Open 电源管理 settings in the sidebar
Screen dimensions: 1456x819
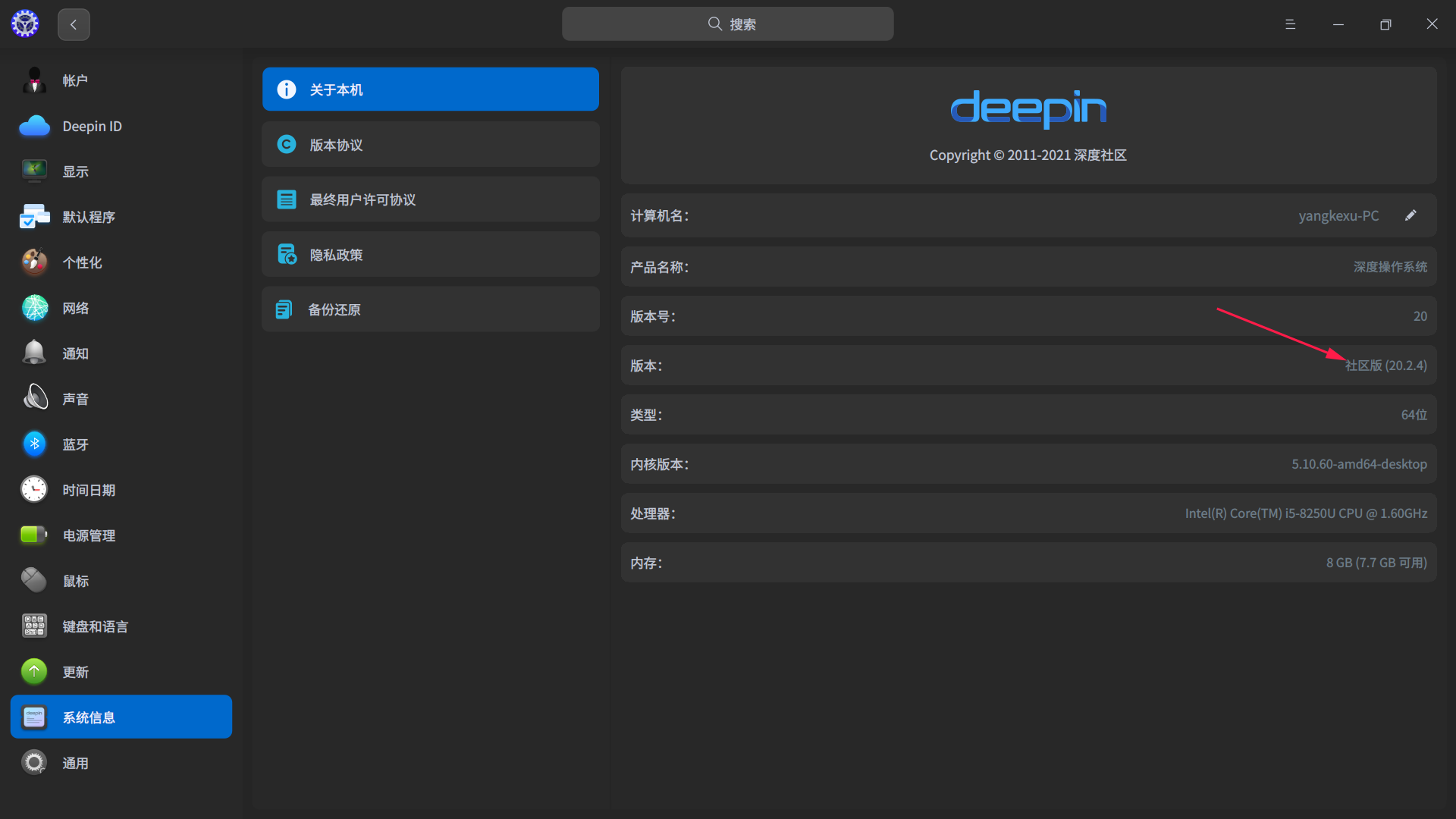click(89, 535)
